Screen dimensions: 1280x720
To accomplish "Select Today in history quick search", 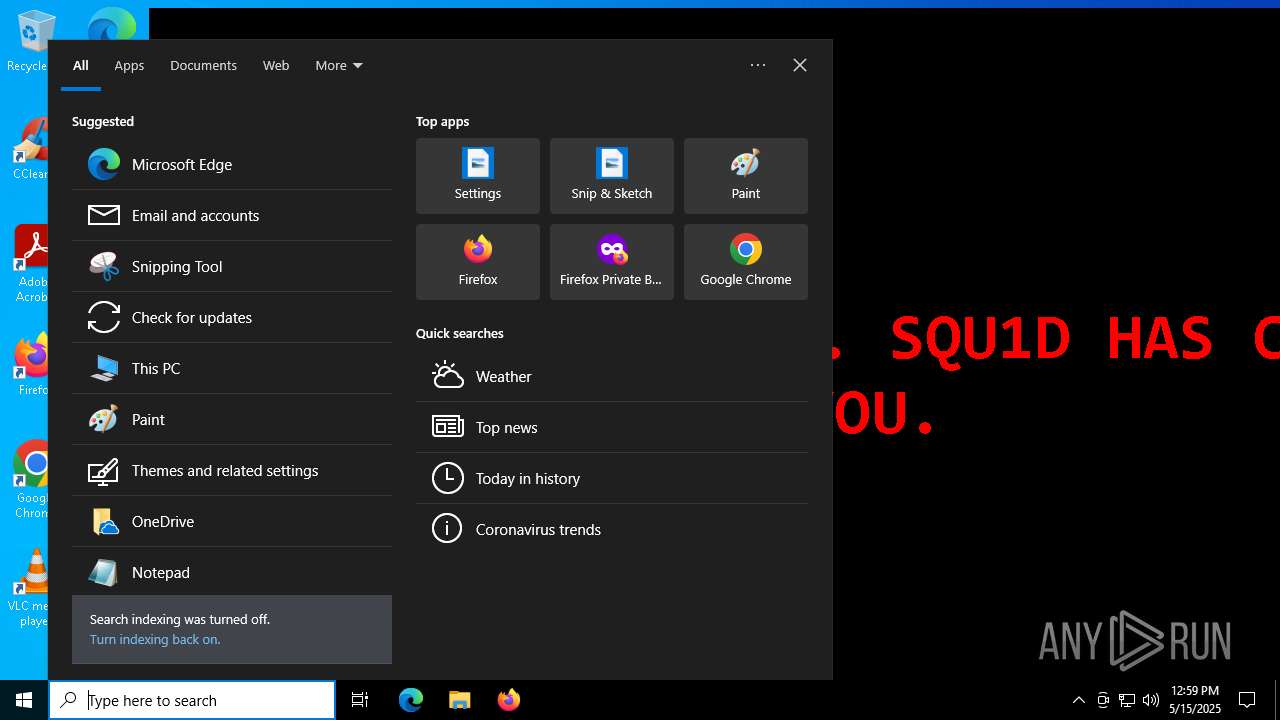I will click(x=612, y=478).
